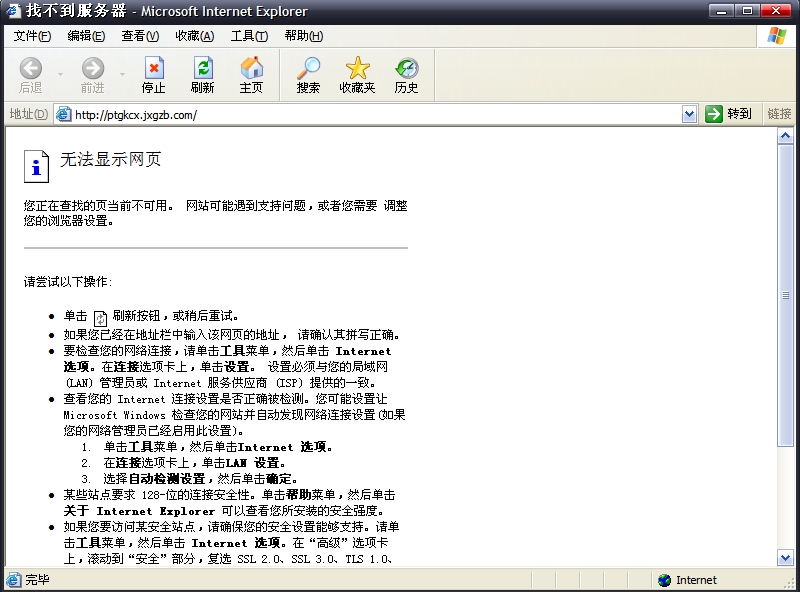Click the vertical scrollbar down arrow
The width and height of the screenshot is (800, 592).
coord(785,558)
